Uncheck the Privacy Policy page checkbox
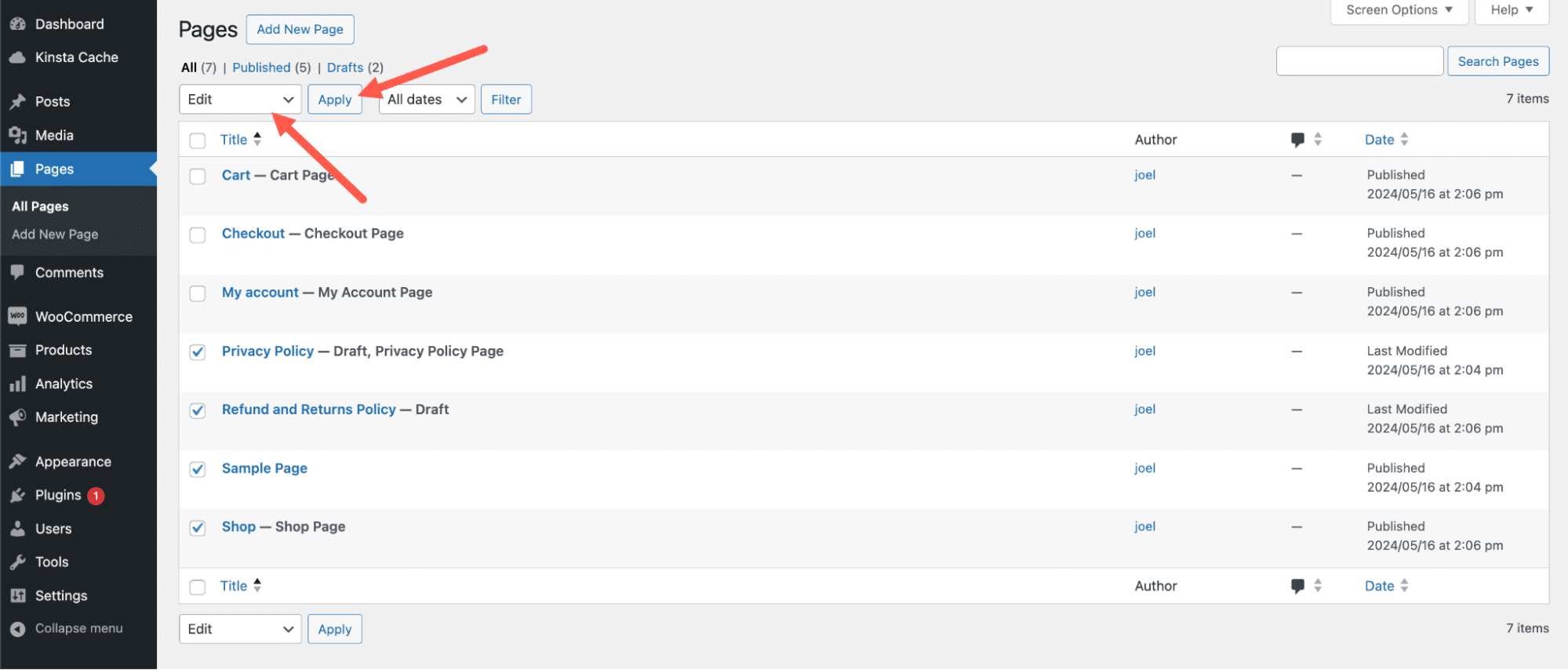 click(x=198, y=352)
